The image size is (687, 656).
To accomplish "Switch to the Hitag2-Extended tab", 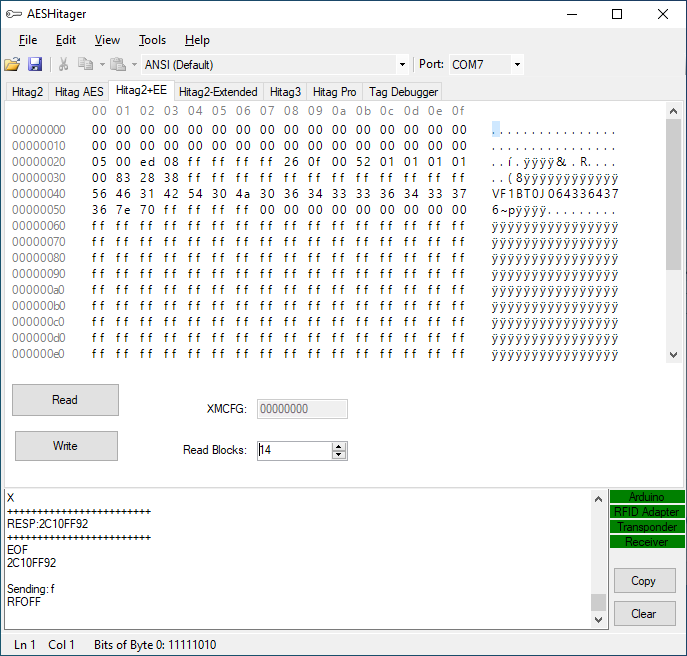I will [x=218, y=92].
